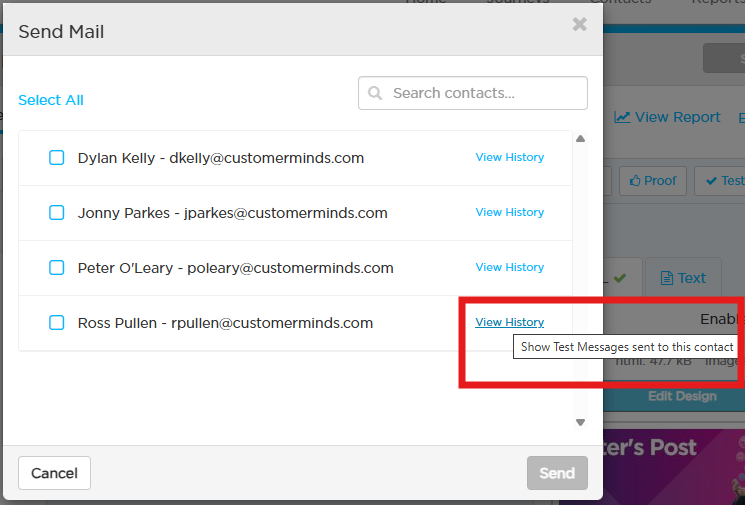Tick the checkbox for Dylan Kelly
This screenshot has height=505, width=746.
[57, 158]
